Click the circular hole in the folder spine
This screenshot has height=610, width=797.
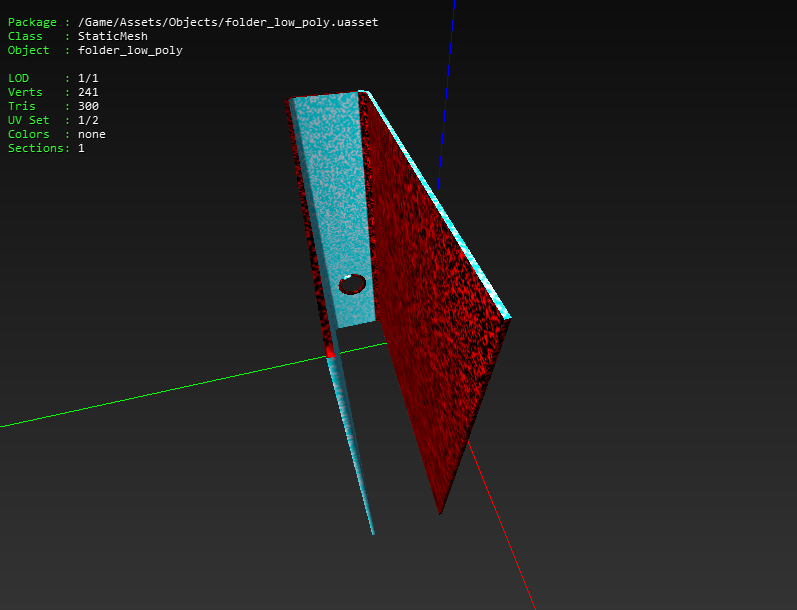pos(352,285)
